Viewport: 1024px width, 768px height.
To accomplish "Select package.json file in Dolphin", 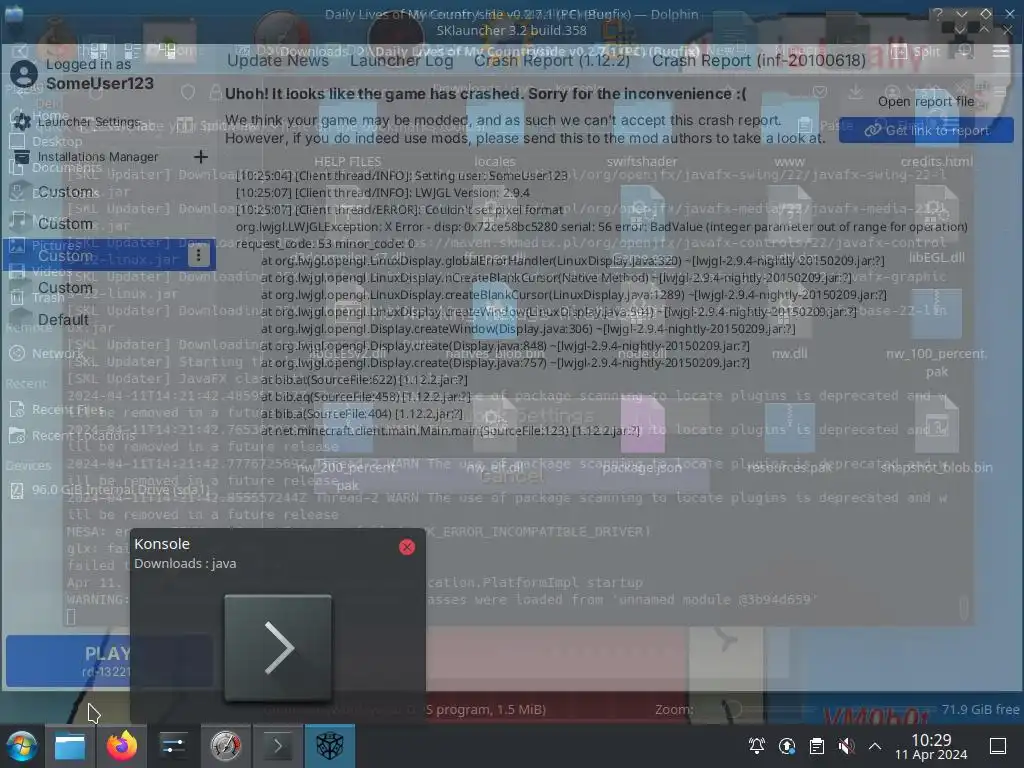I will click(643, 436).
